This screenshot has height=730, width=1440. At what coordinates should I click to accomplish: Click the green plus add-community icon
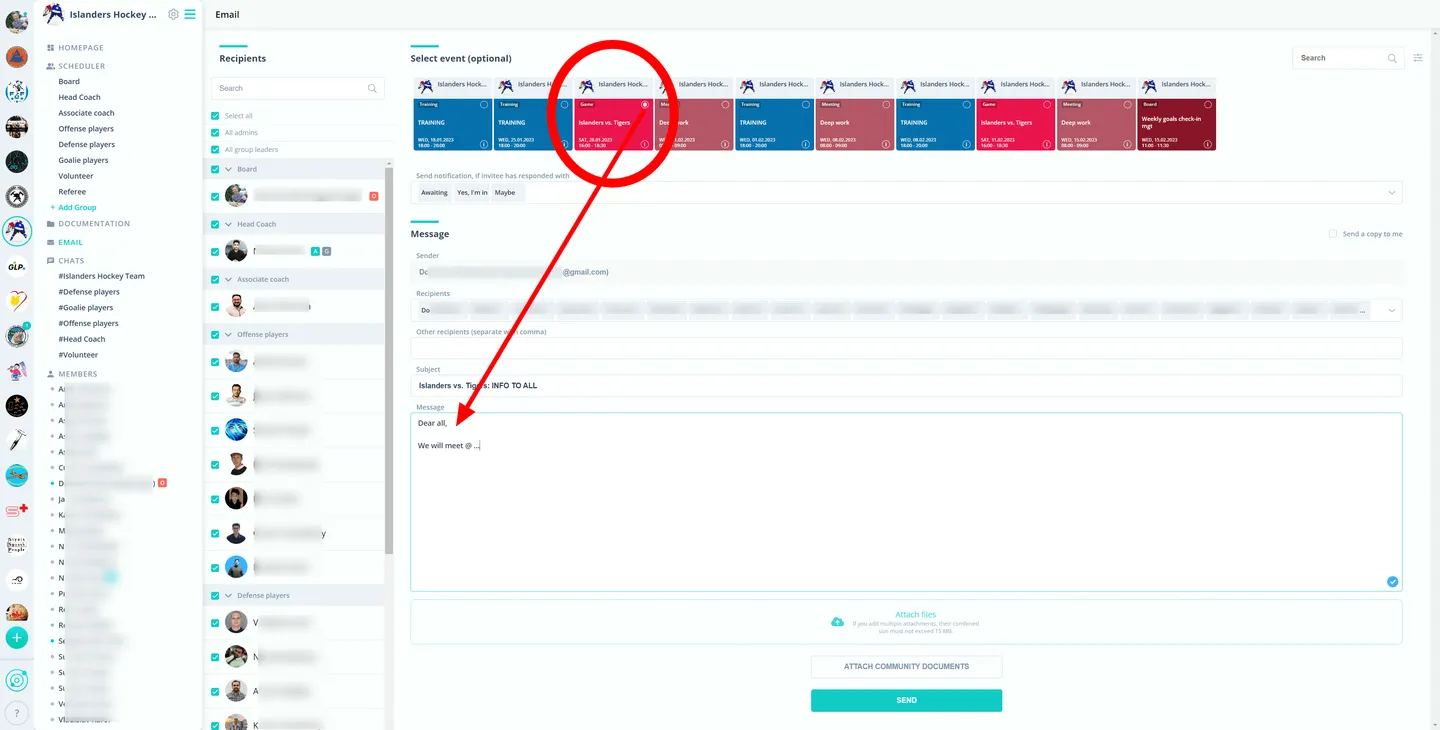[17, 637]
